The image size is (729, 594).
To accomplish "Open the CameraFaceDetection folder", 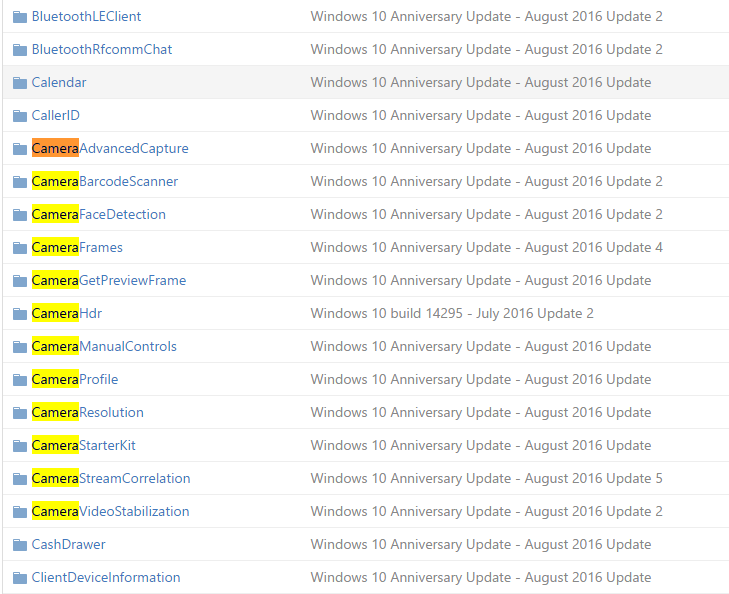I will (x=99, y=215).
